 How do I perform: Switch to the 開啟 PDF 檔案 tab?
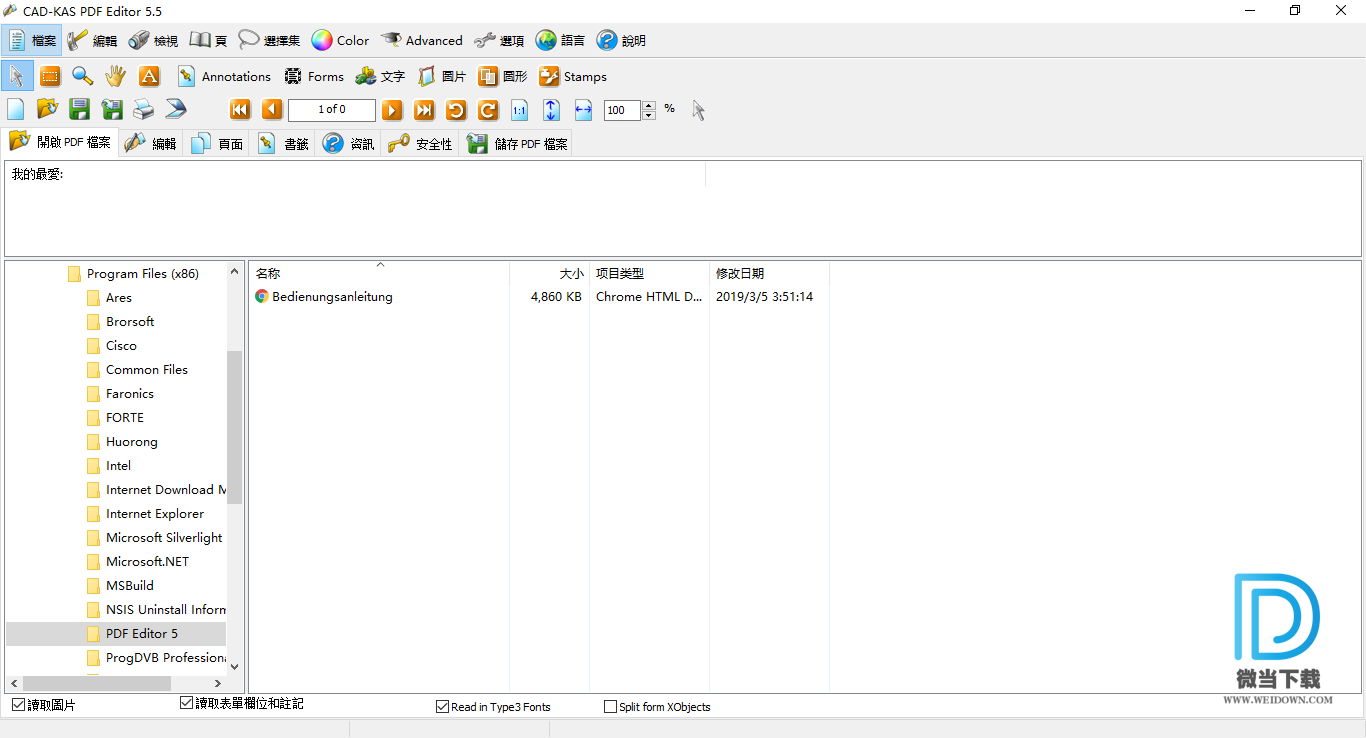pos(60,142)
